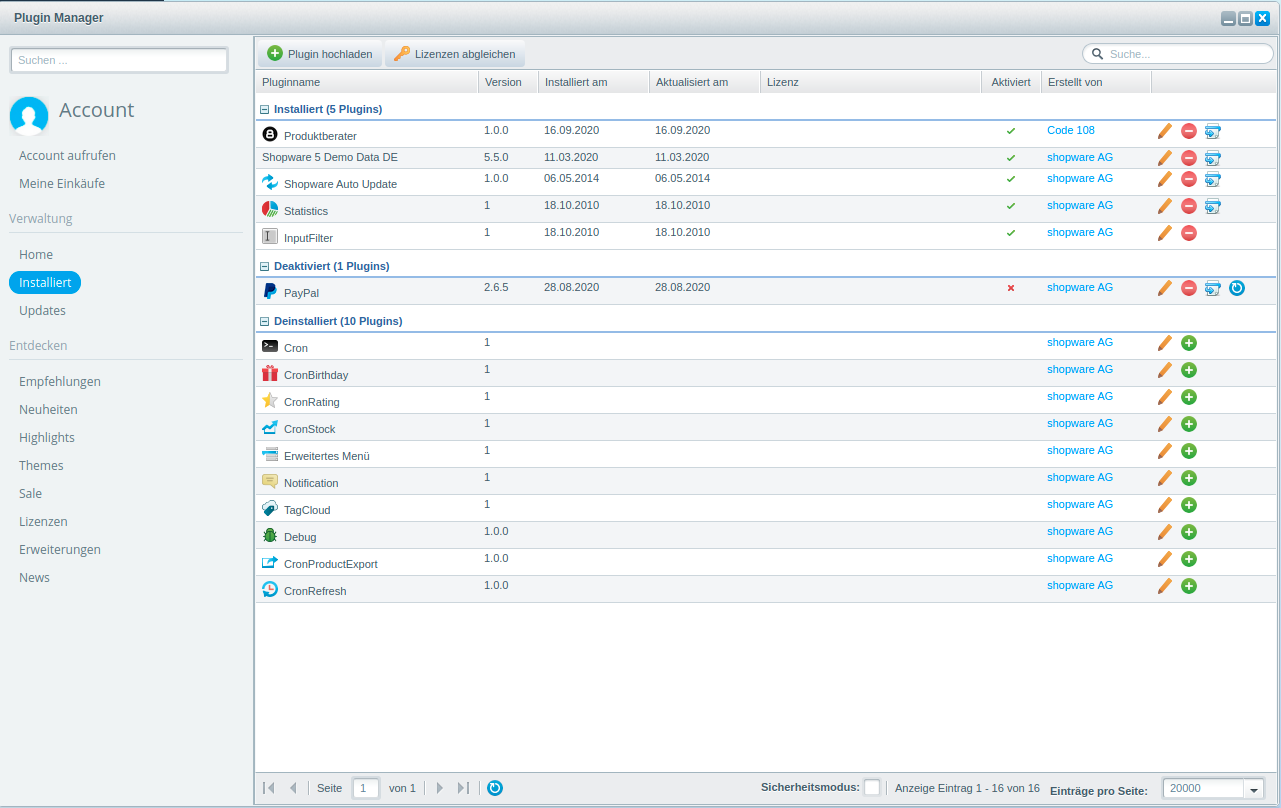Collapse the Deinstalliert (10 Plugins) group

pyautogui.click(x=265, y=322)
